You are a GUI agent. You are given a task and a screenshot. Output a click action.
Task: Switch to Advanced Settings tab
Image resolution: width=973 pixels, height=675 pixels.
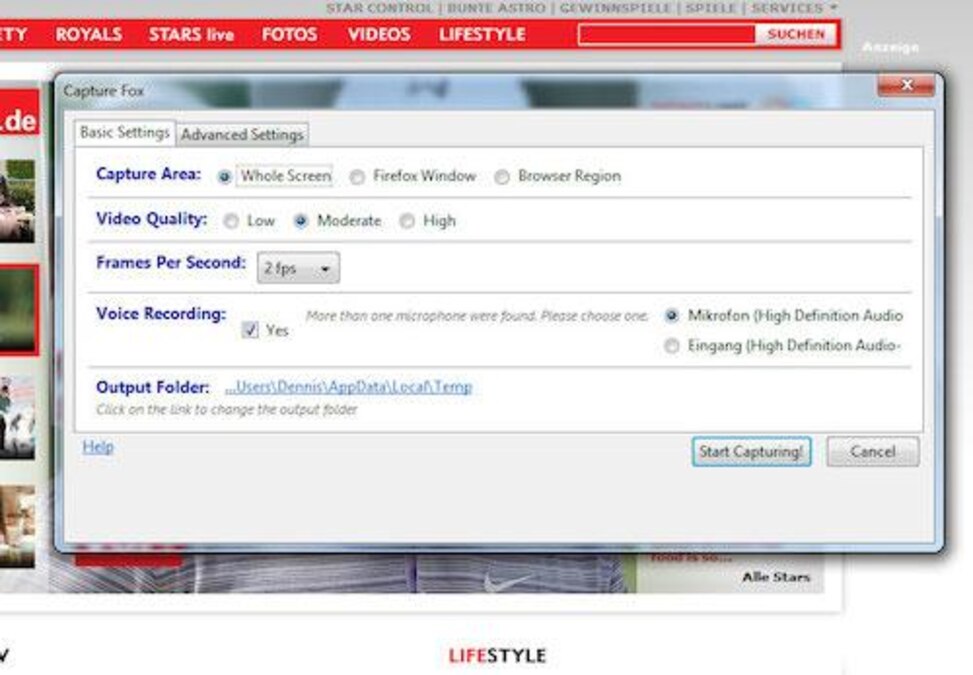point(242,134)
